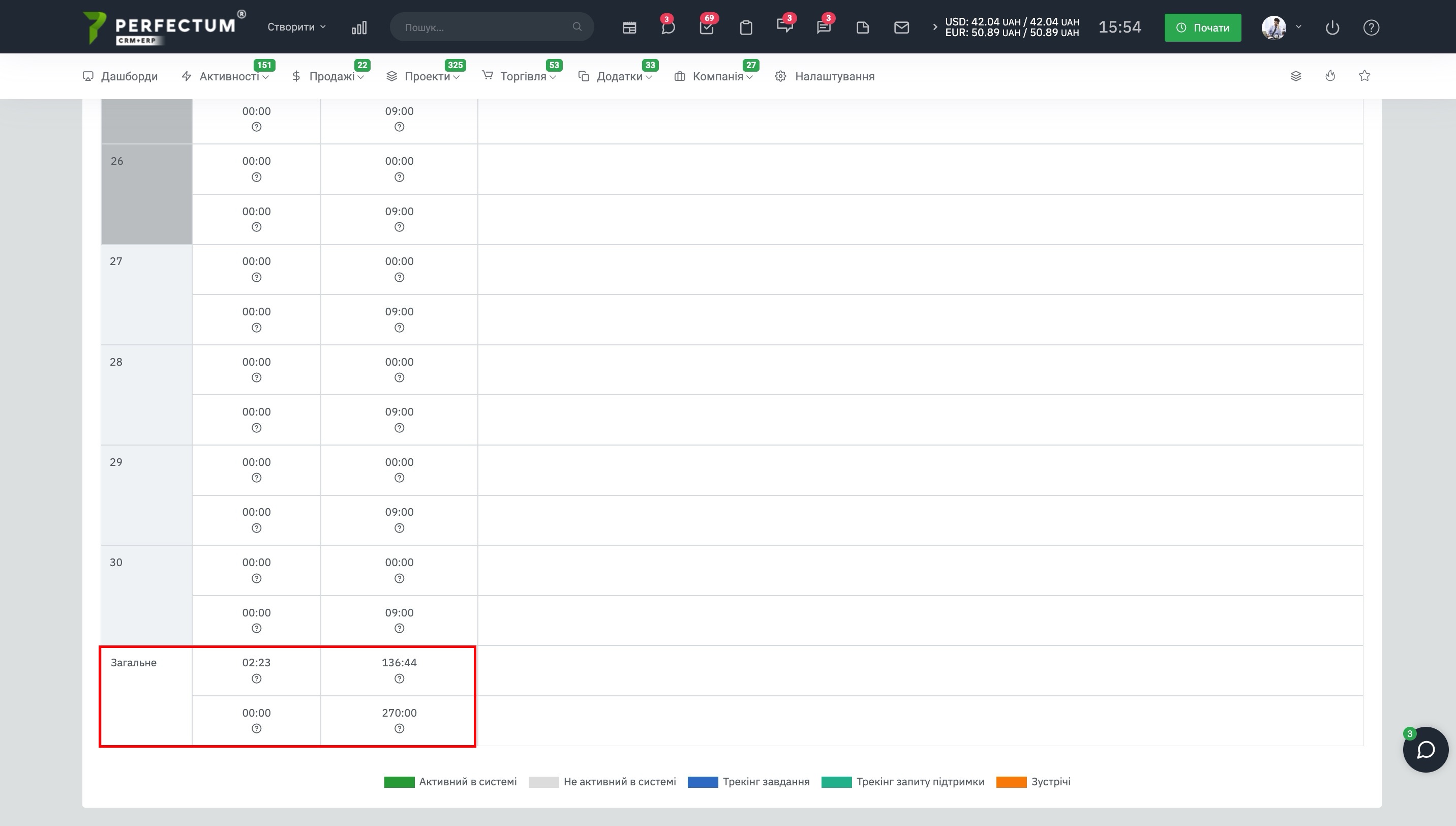Click the PERFECTUM logo link

pos(164,27)
